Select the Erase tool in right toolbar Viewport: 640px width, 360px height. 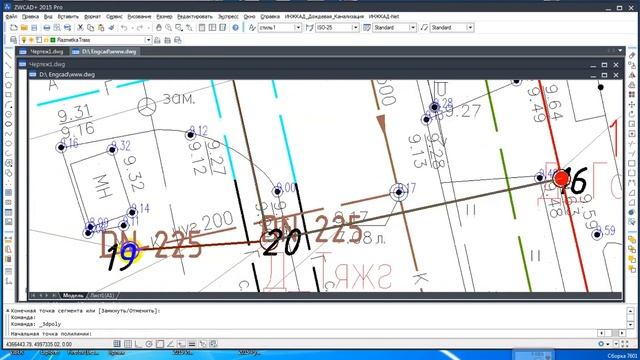(x=632, y=56)
